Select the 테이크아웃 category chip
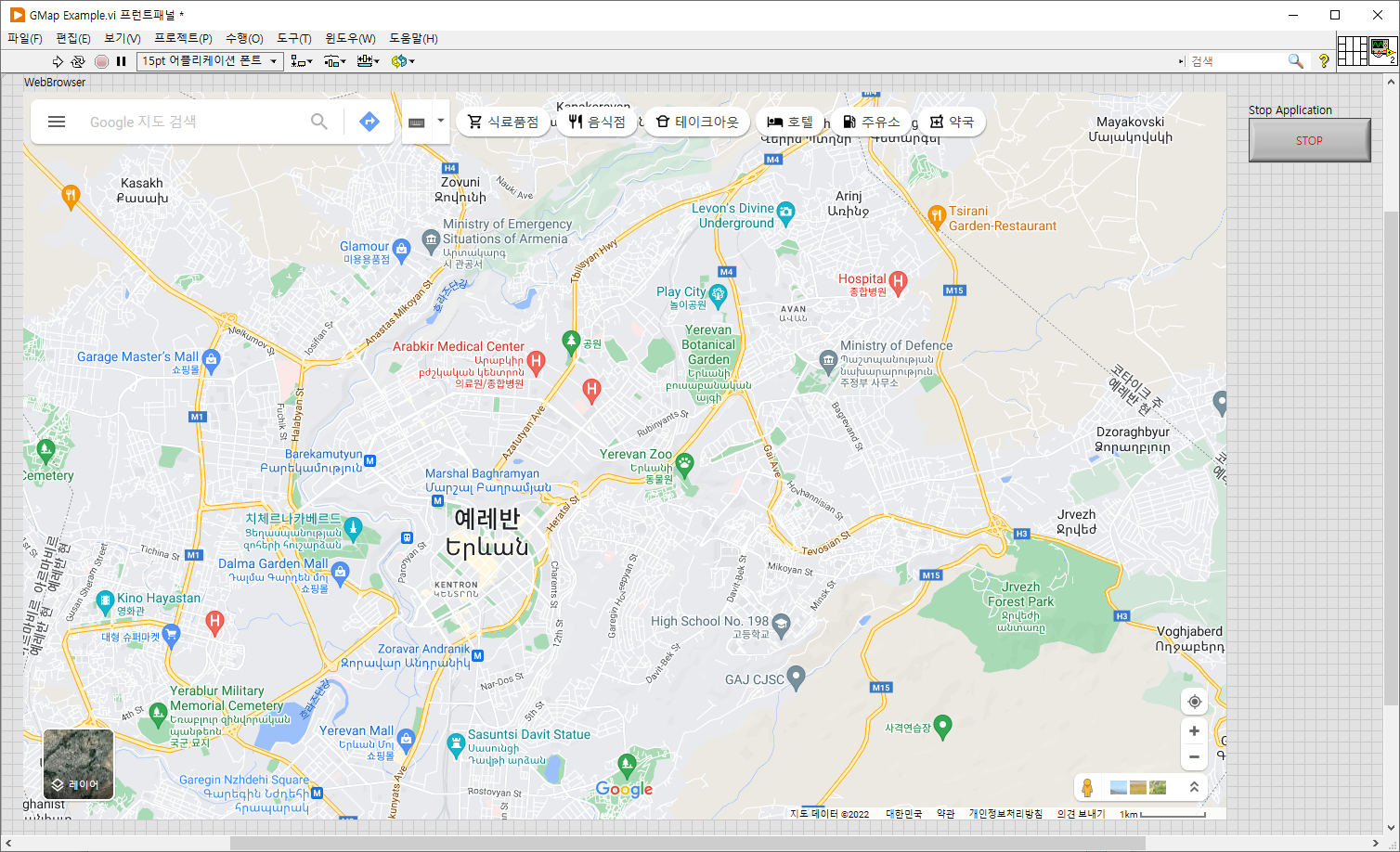This screenshot has width=1400, height=852. tap(697, 122)
